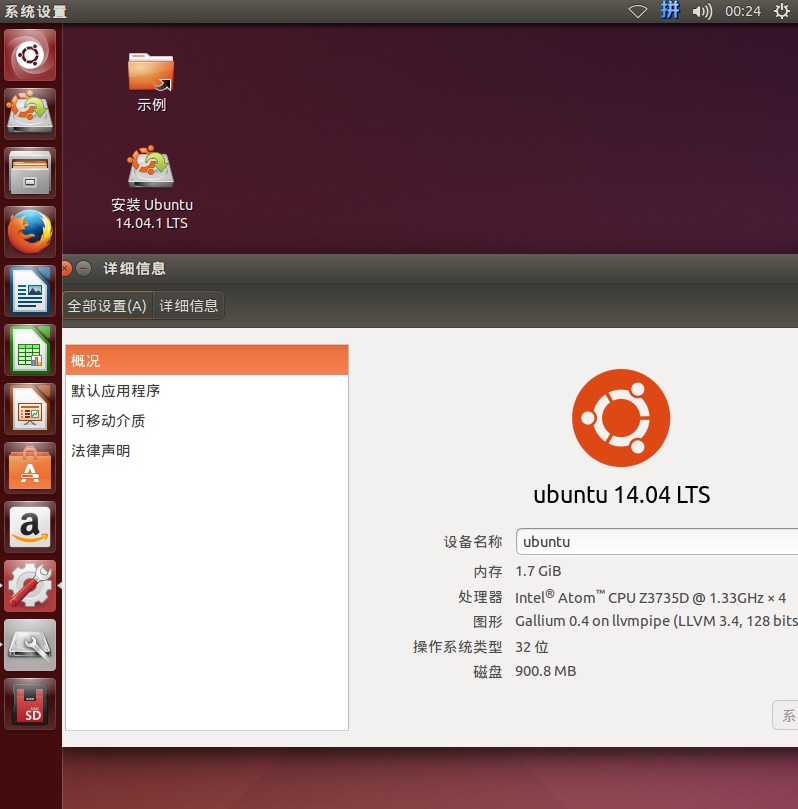
Task: Open the sound volume indicator
Action: [x=702, y=11]
